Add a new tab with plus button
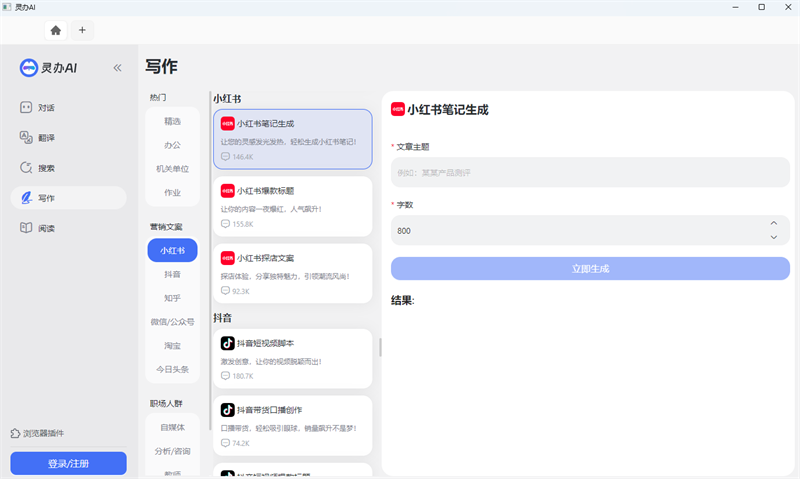The height and width of the screenshot is (479, 800). (82, 30)
